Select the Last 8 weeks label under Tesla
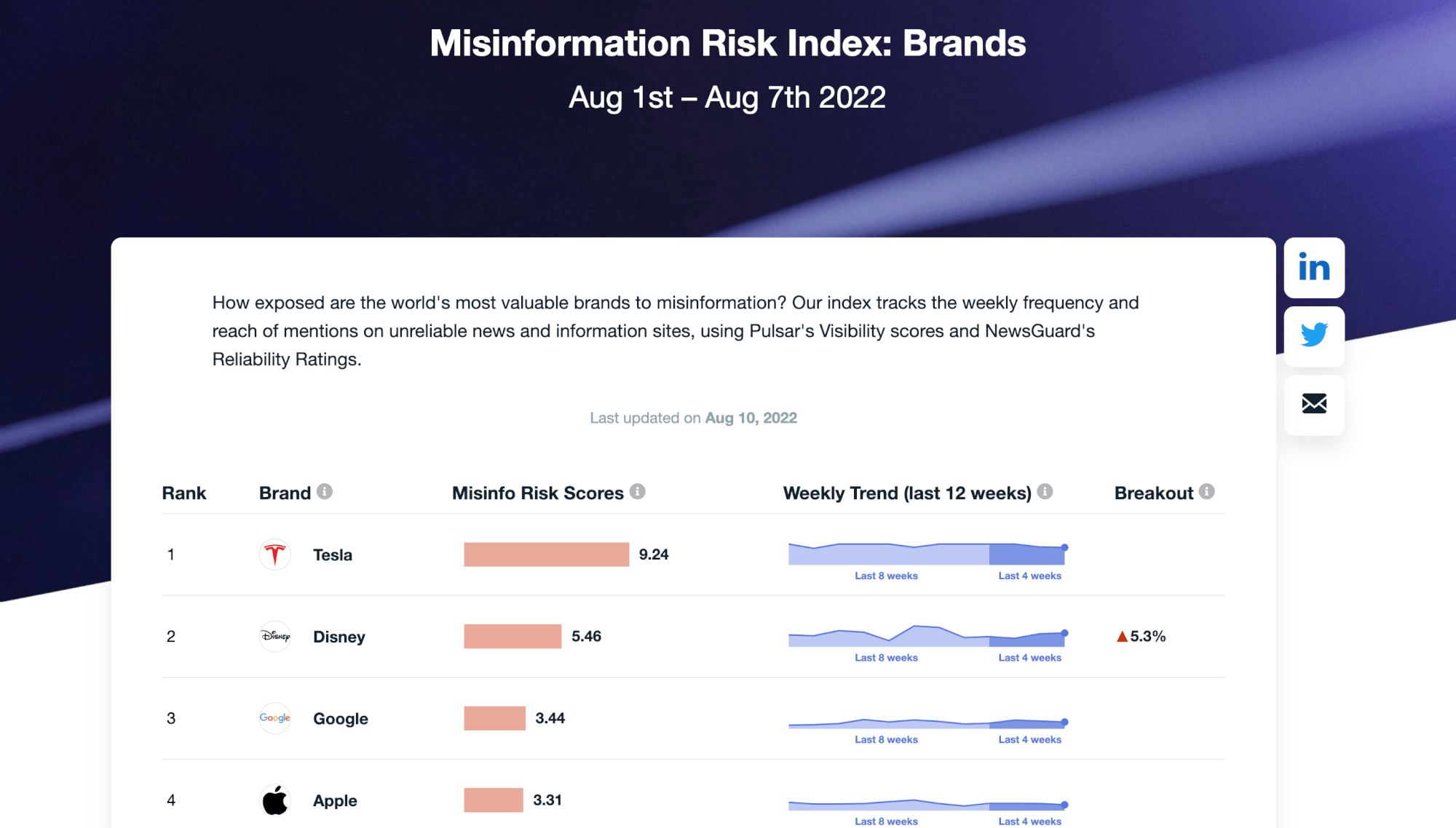 coord(886,576)
